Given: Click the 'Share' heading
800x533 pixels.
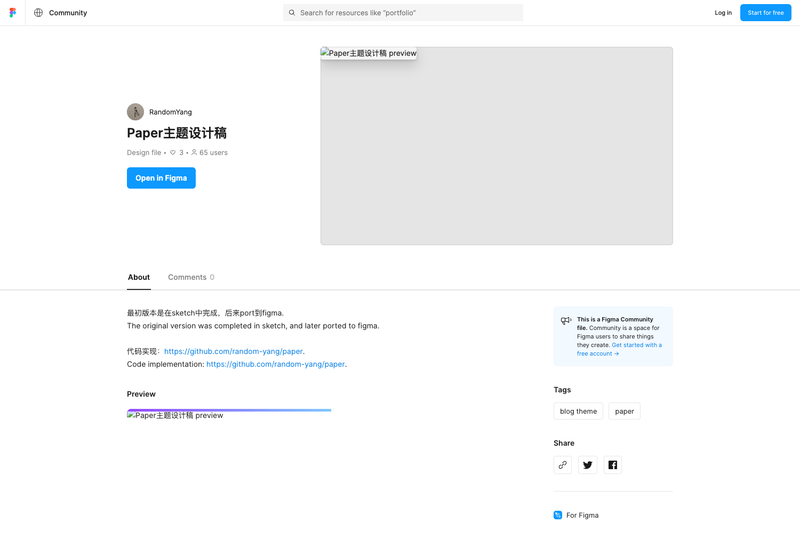Looking at the screenshot, I should pyautogui.click(x=564, y=443).
